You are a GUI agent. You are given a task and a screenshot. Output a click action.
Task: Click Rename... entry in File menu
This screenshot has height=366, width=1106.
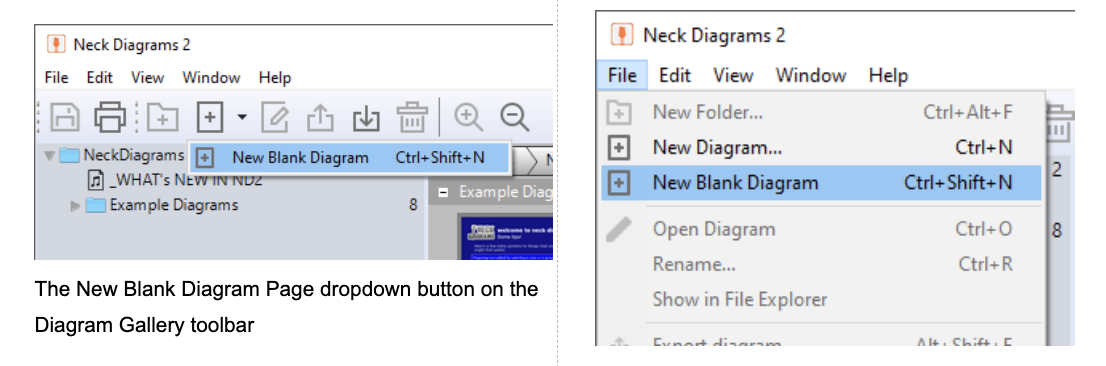(x=822, y=264)
